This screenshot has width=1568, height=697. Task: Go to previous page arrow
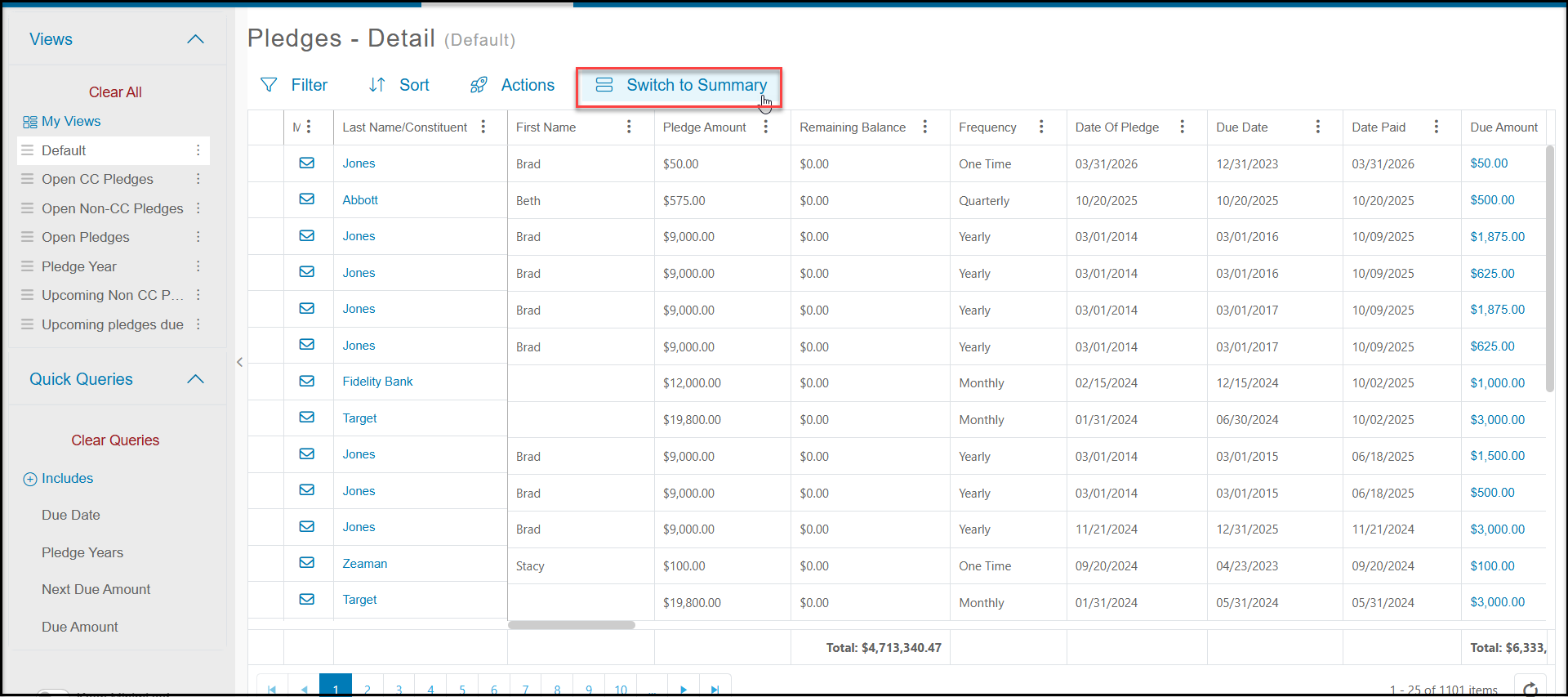tap(304, 689)
